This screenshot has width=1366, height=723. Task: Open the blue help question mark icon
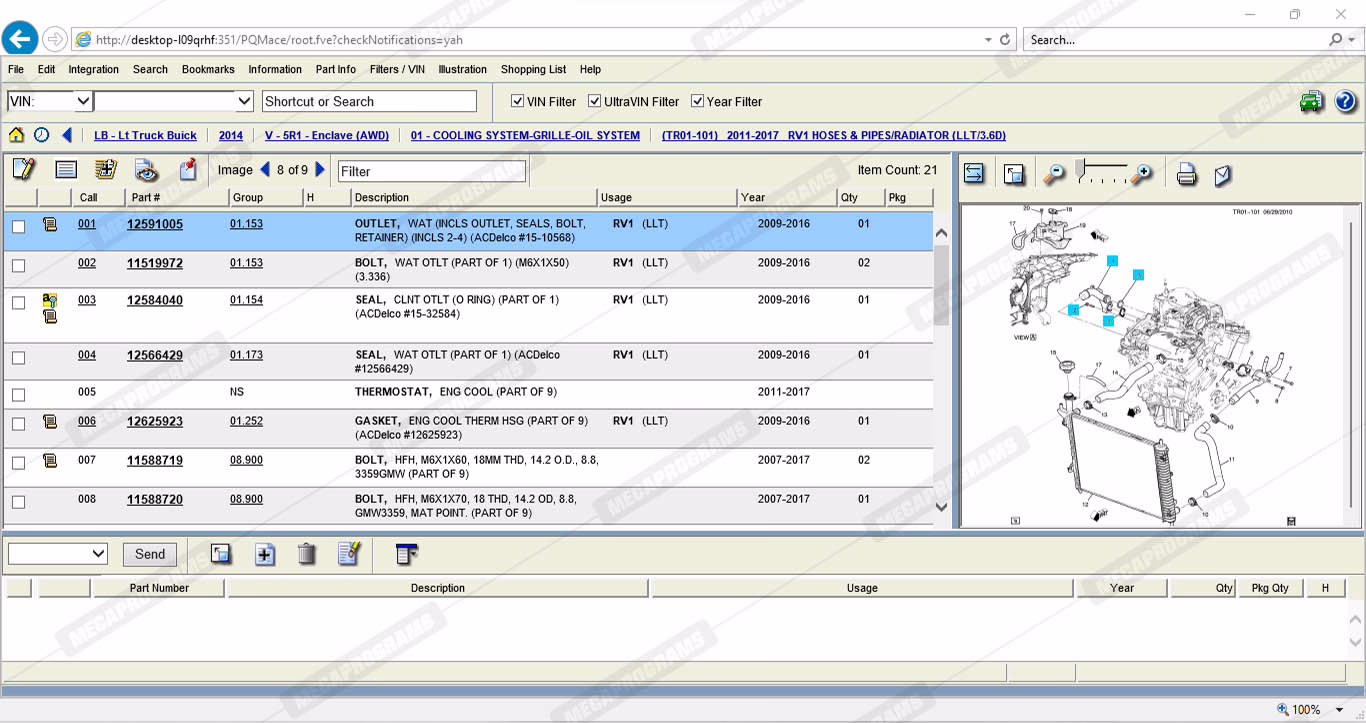coord(1345,101)
